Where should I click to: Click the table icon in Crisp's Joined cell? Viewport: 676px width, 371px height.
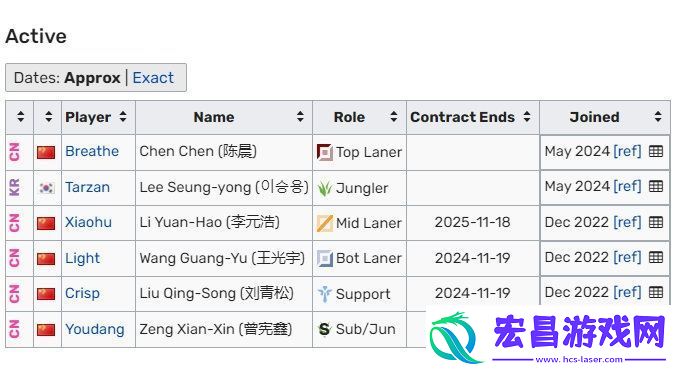(656, 292)
